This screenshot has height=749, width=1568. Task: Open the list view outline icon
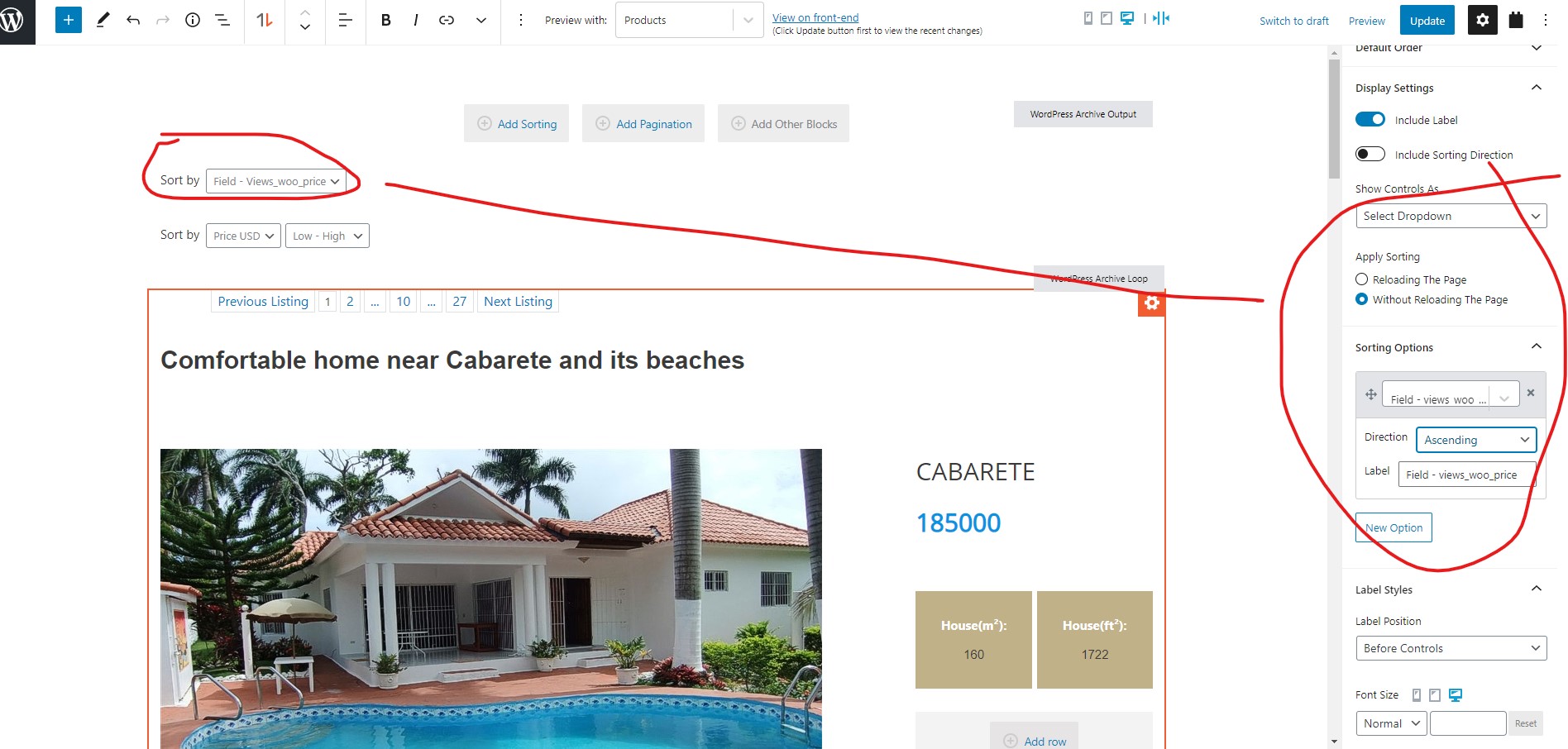point(222,20)
